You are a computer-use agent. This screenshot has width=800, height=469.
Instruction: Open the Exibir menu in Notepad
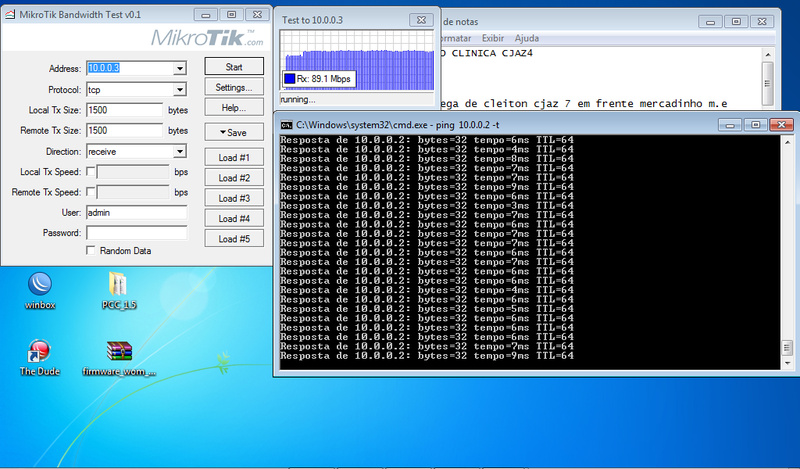pos(492,38)
